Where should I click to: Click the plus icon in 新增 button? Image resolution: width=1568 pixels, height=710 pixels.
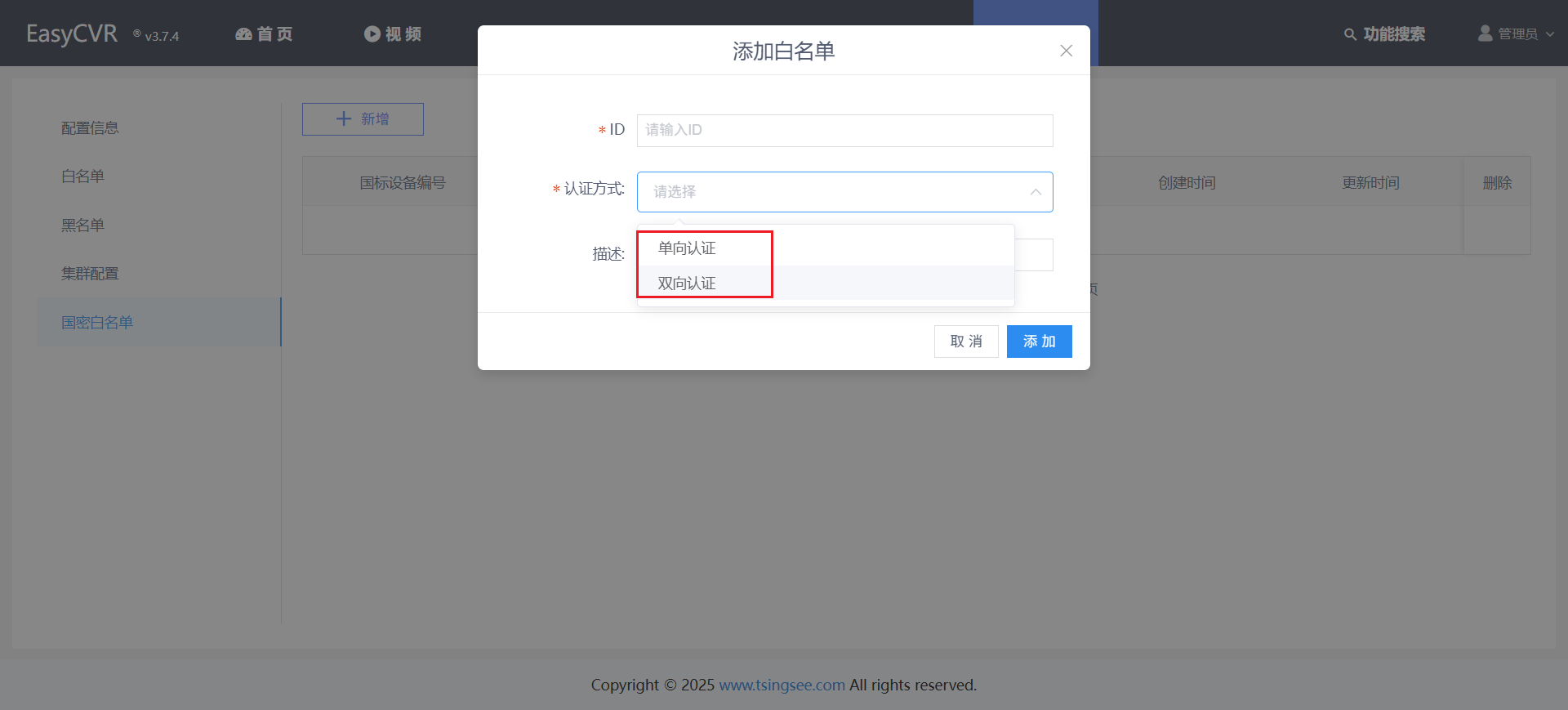pos(344,118)
